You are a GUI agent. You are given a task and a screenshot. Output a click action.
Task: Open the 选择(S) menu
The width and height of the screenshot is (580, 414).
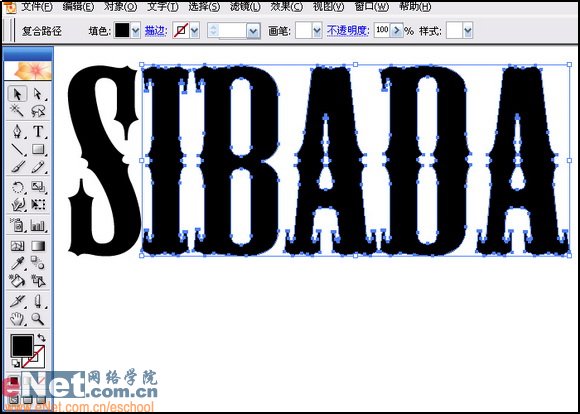click(204, 7)
